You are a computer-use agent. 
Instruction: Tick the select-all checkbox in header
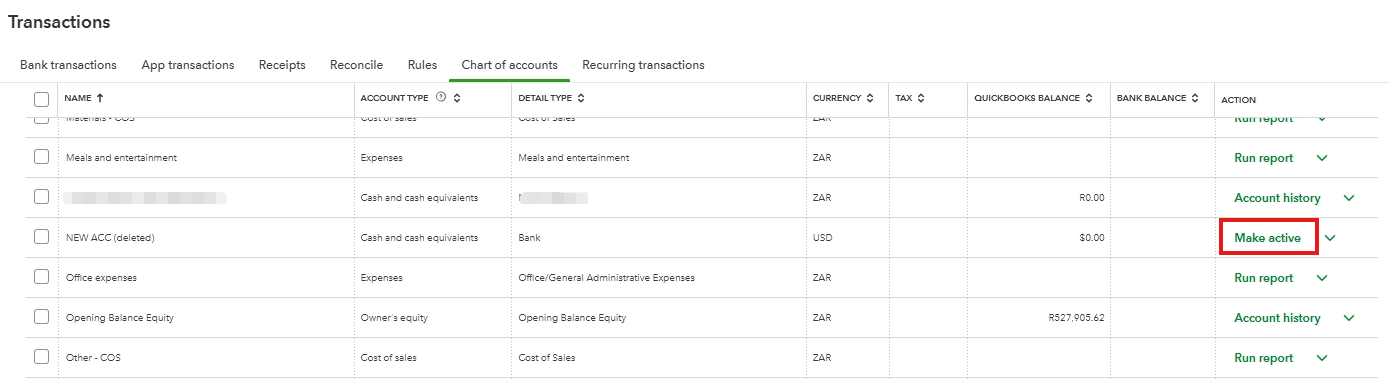[x=41, y=99]
